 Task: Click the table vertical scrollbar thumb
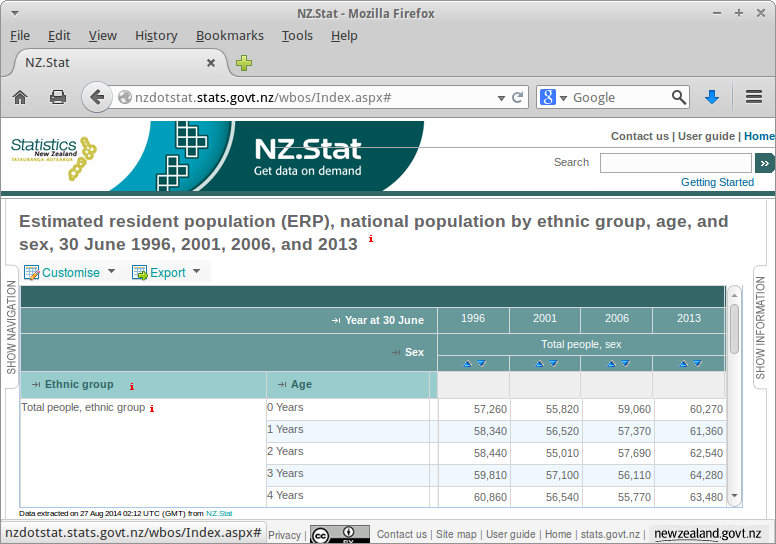tap(734, 328)
